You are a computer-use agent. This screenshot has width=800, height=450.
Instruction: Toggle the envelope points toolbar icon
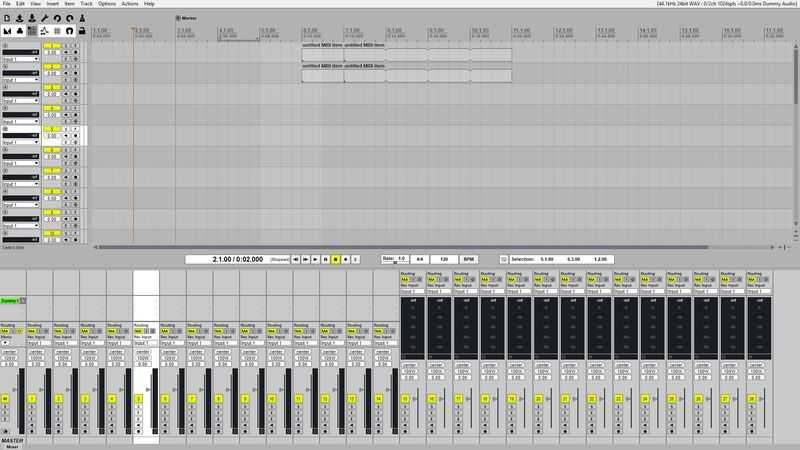click(x=44, y=31)
